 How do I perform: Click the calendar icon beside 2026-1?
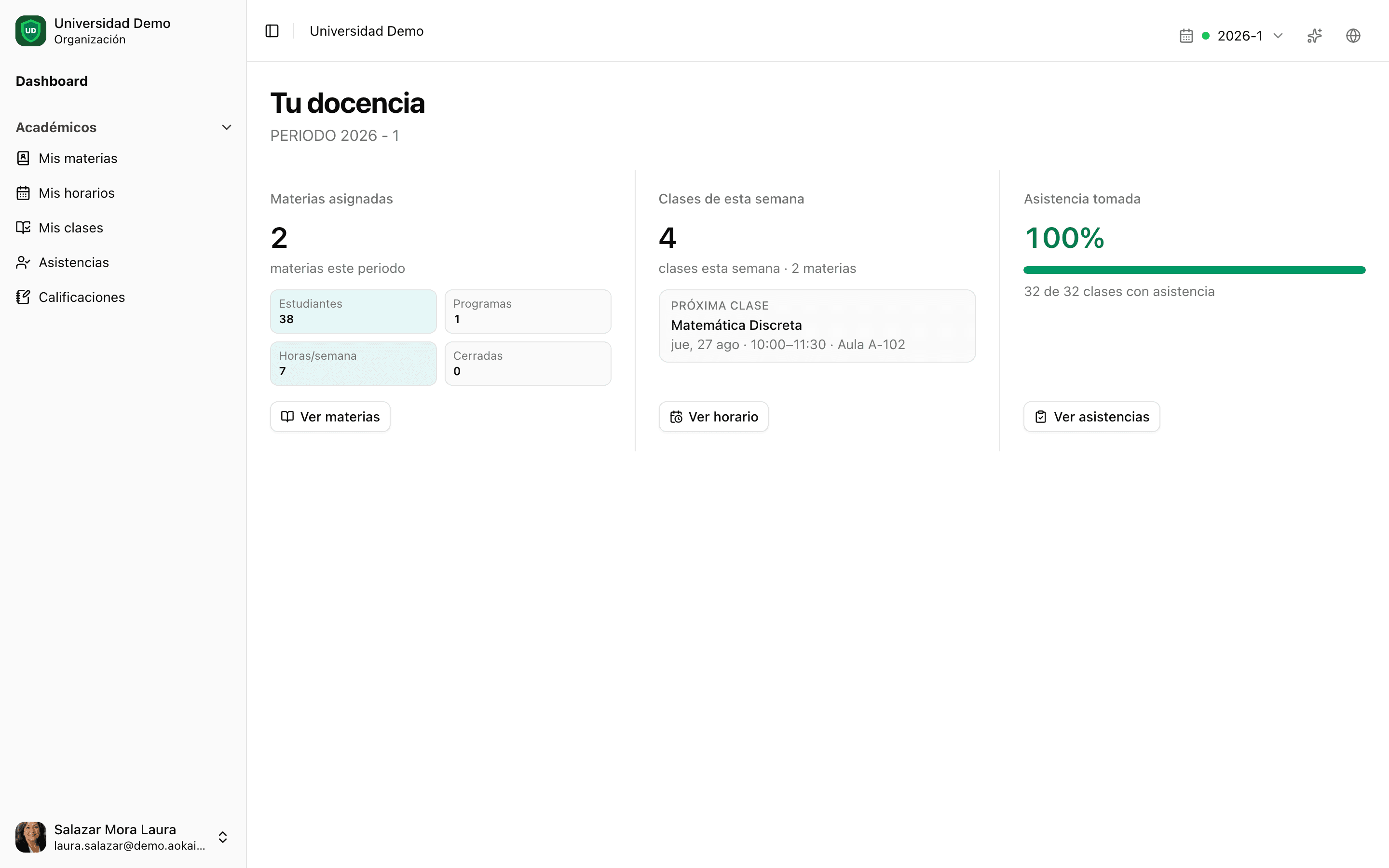(x=1186, y=36)
